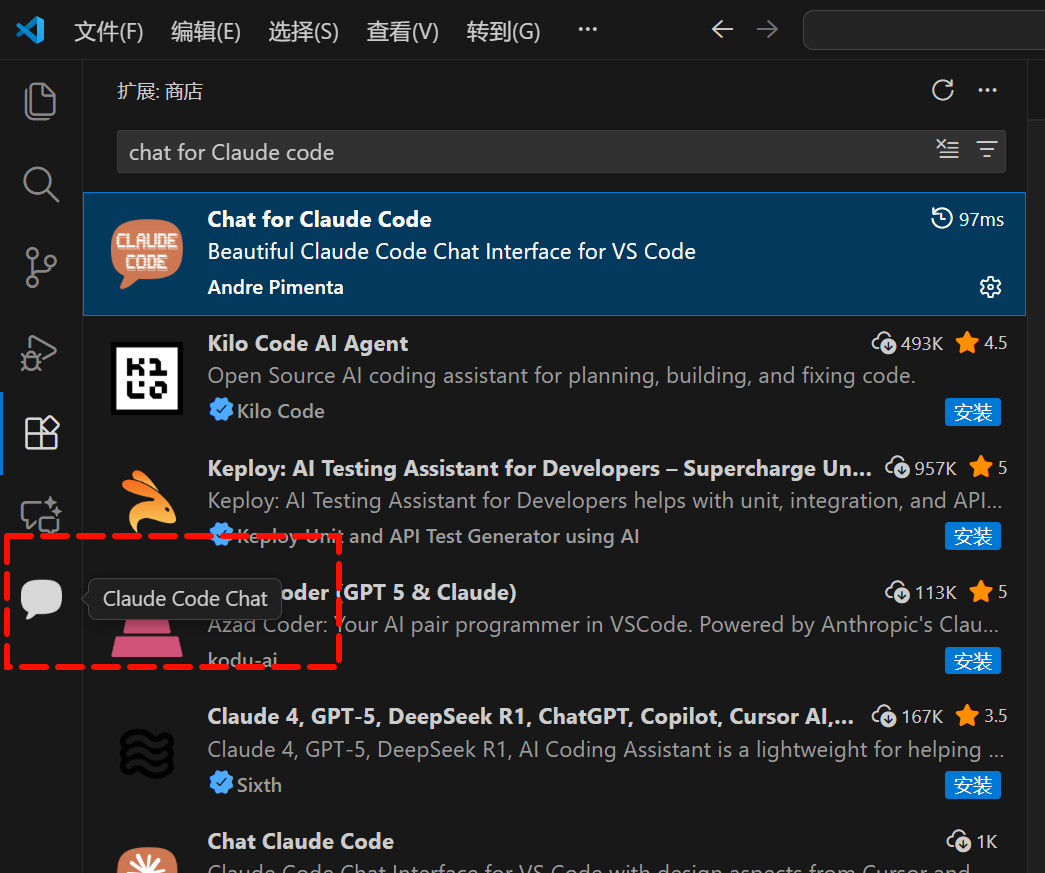Click the Sixth wavy logo thumbnail
The height and width of the screenshot is (873, 1045).
[147, 753]
